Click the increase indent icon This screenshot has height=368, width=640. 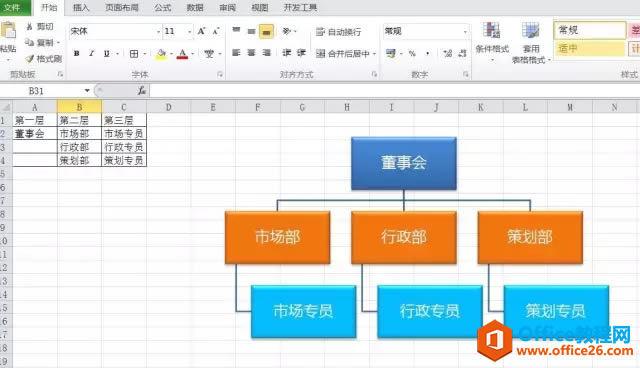[302, 53]
